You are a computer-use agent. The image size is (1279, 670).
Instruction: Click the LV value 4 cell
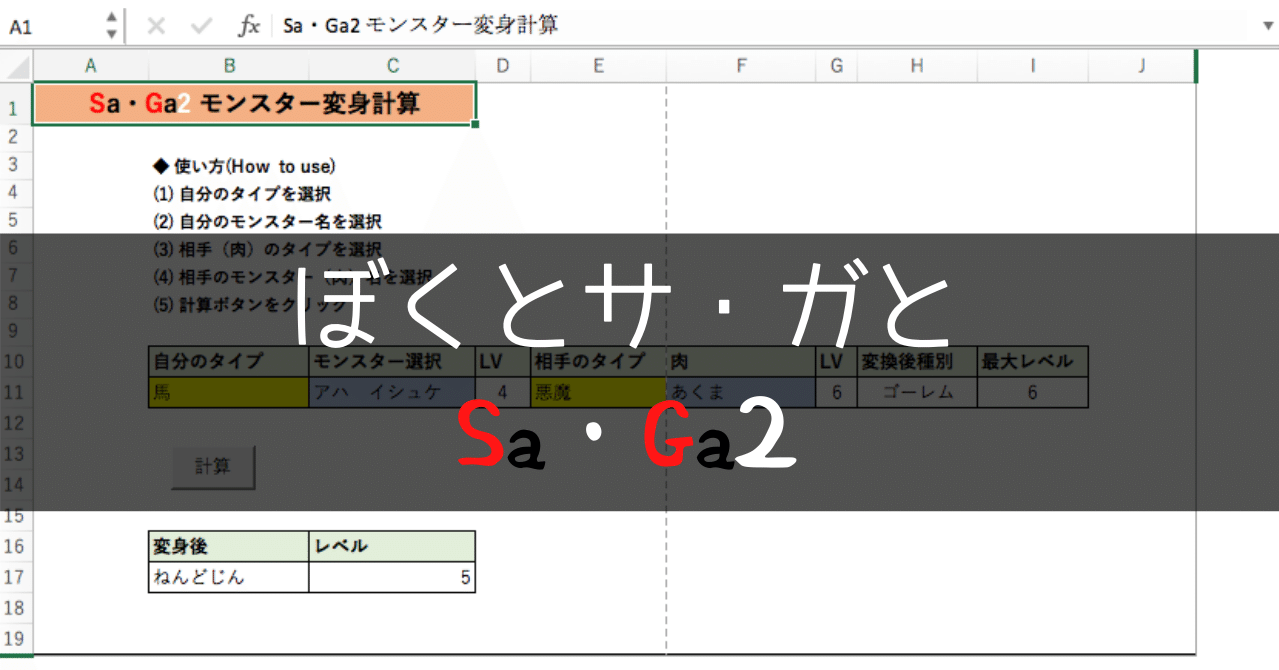[x=503, y=393]
